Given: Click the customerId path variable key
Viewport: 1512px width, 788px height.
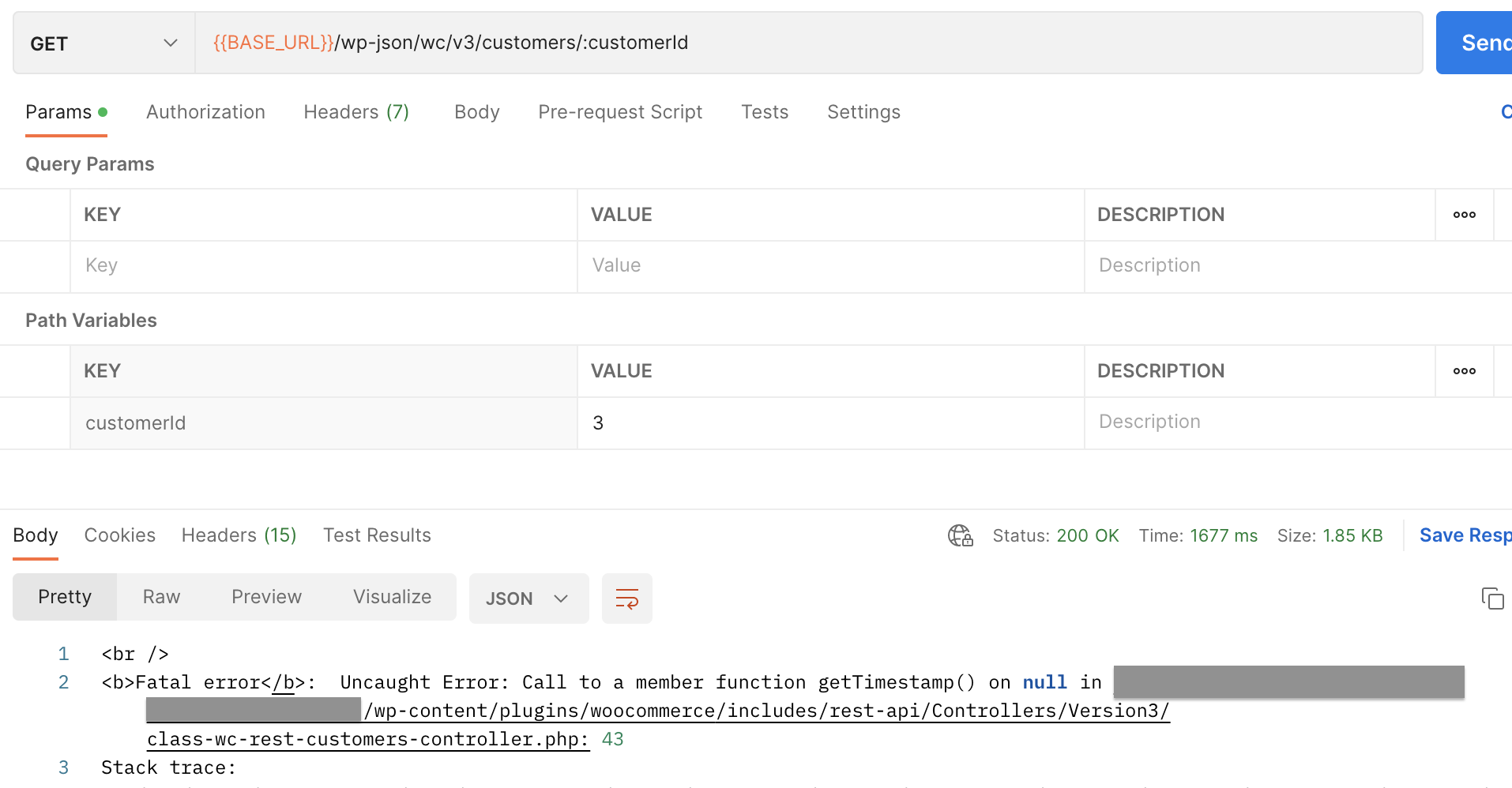Looking at the screenshot, I should [324, 423].
